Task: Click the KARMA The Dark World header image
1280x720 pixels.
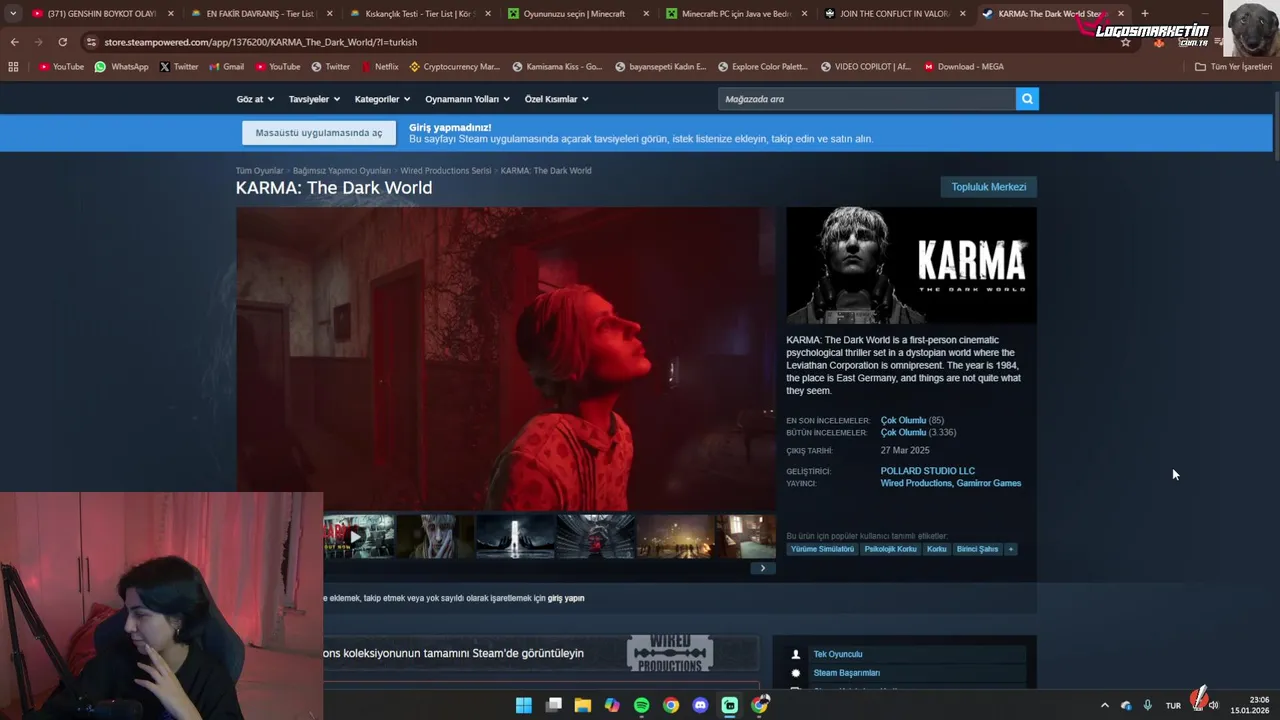Action: coord(911,265)
